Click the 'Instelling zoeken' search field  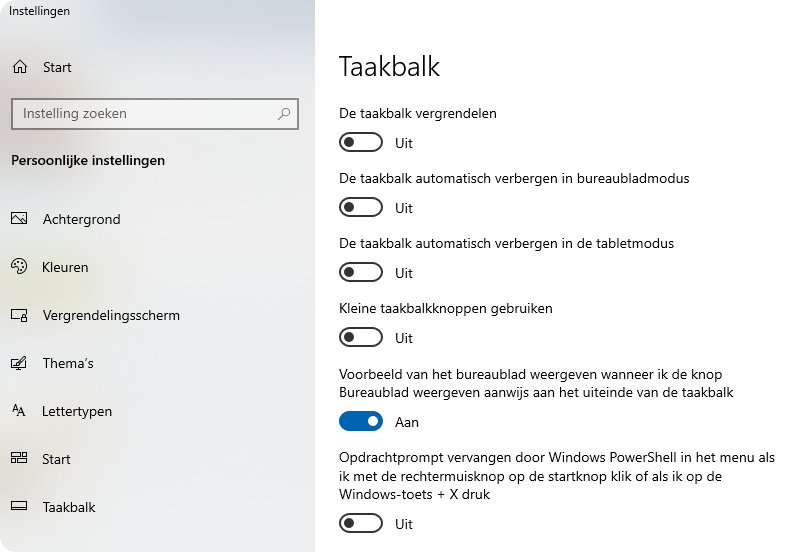[145, 114]
